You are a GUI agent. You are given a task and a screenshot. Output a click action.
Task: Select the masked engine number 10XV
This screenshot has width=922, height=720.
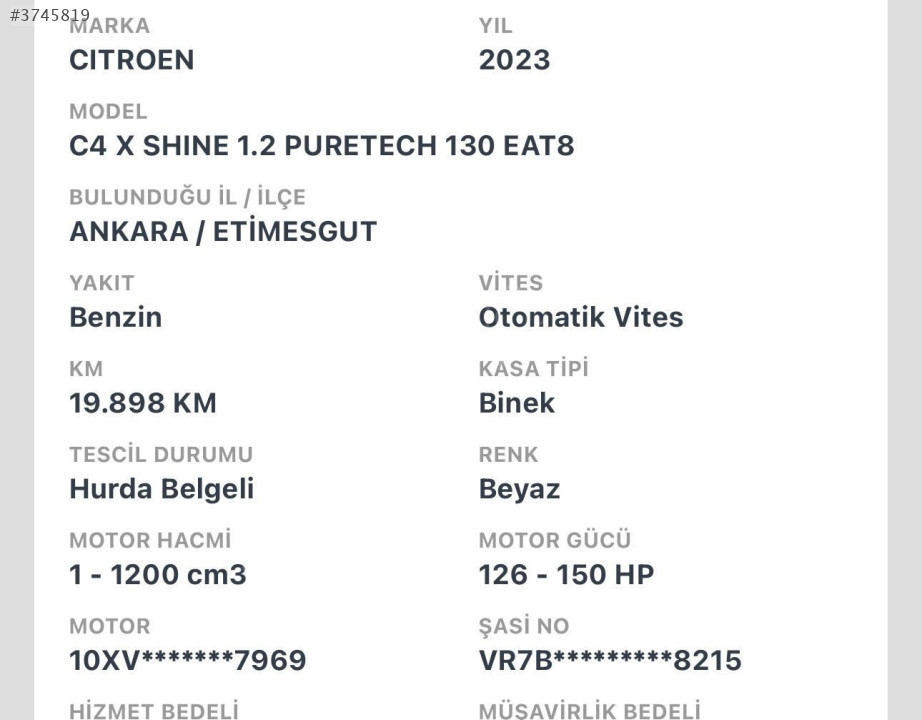188,661
